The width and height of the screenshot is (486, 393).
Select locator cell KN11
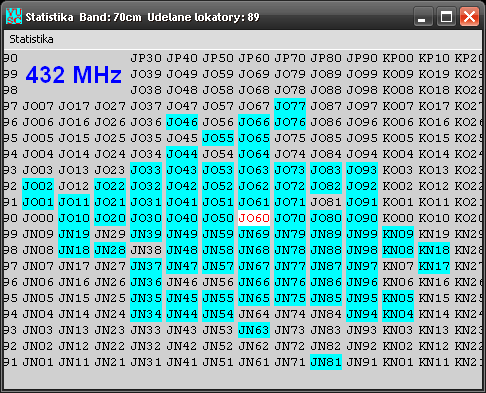434,362
